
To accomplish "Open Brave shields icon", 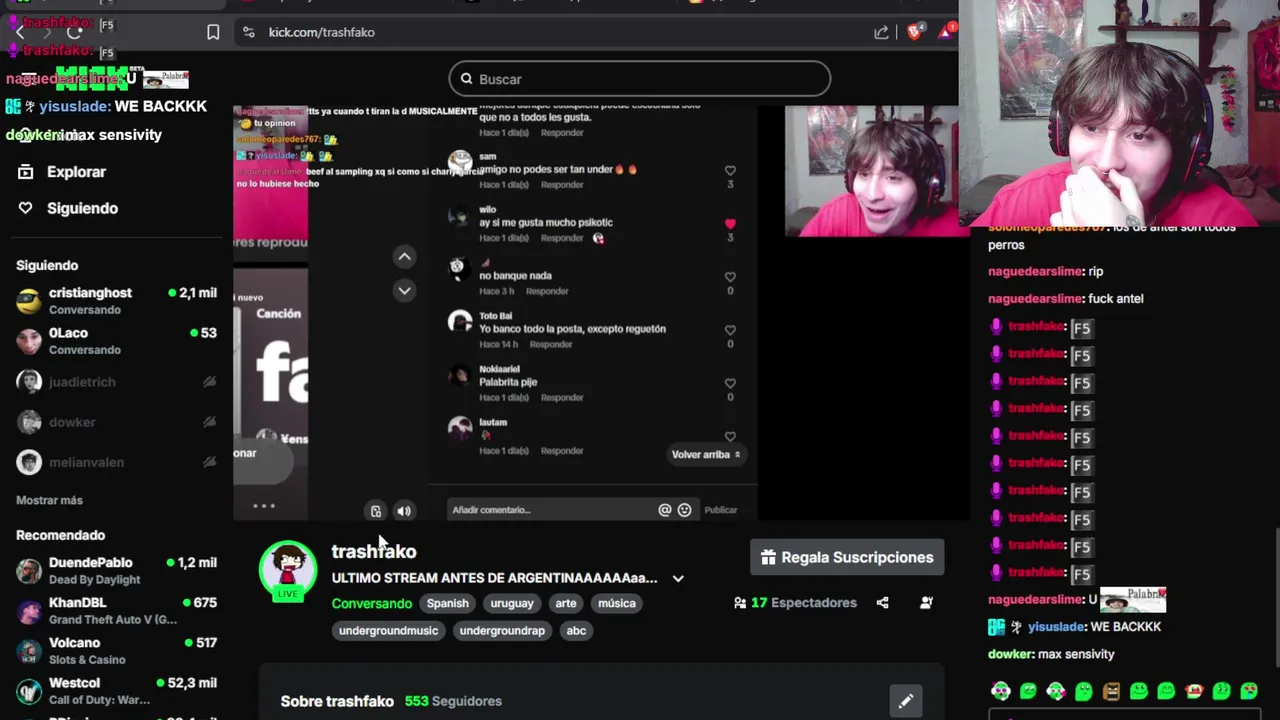I will [914, 32].
